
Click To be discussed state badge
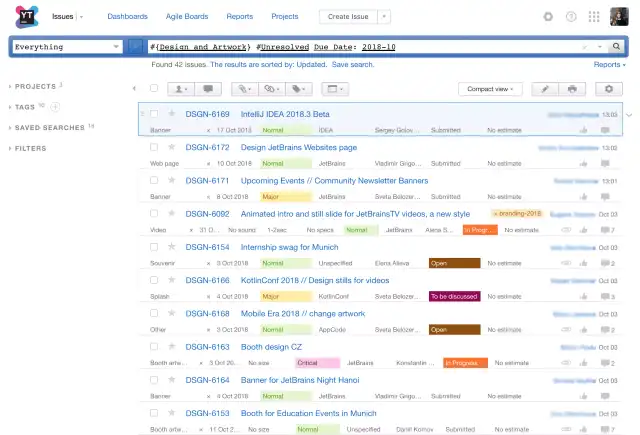click(454, 296)
